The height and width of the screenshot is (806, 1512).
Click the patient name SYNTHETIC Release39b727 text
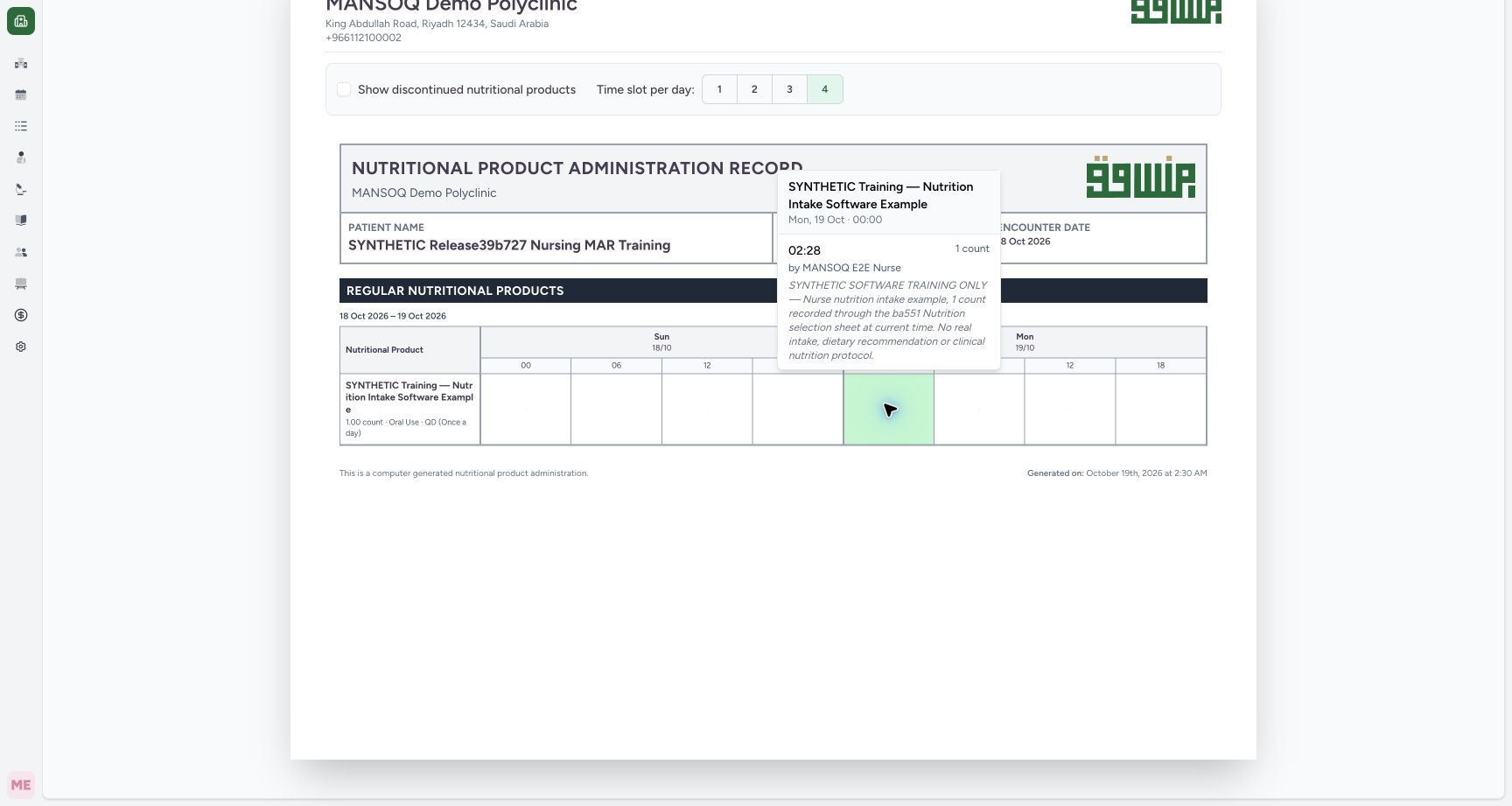pyautogui.click(x=509, y=245)
